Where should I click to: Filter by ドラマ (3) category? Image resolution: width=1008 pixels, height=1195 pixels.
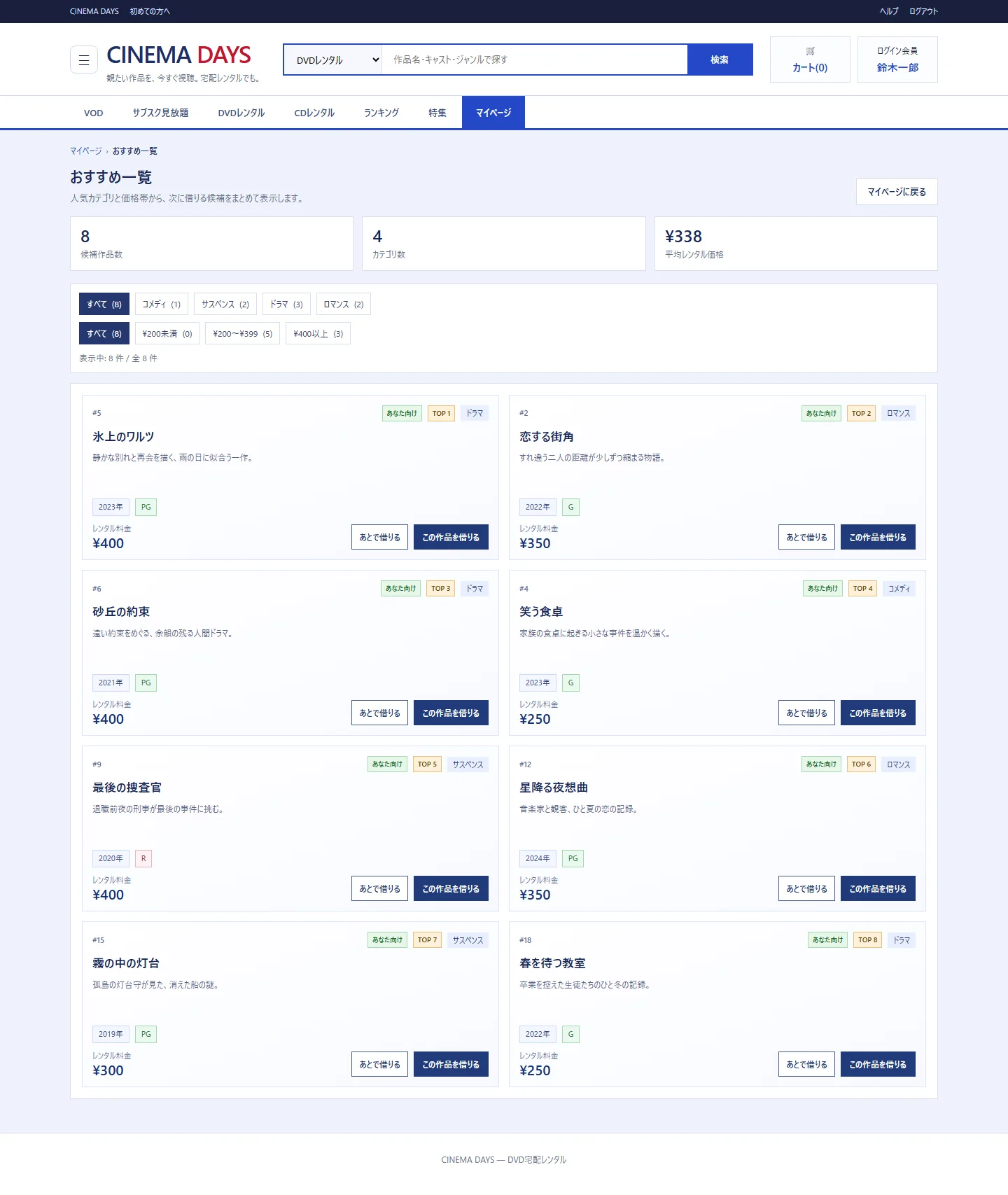pyautogui.click(x=286, y=304)
